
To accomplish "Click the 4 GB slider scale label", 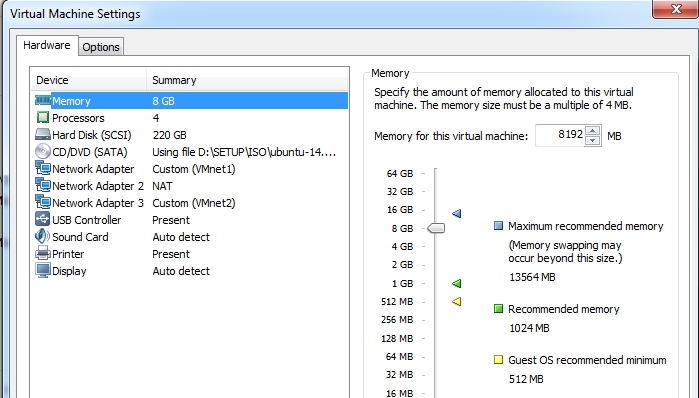I will pyautogui.click(x=403, y=246).
